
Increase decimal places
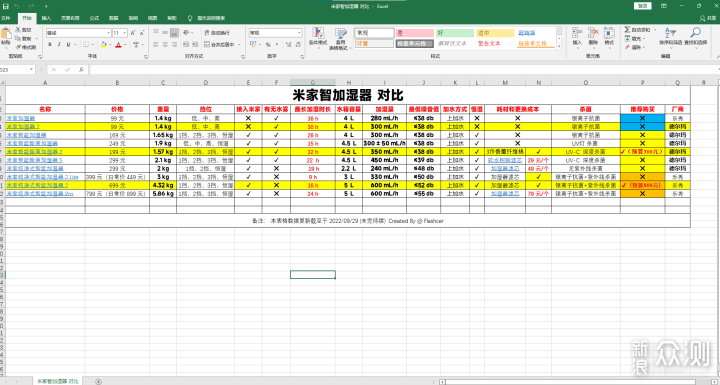click(288, 45)
